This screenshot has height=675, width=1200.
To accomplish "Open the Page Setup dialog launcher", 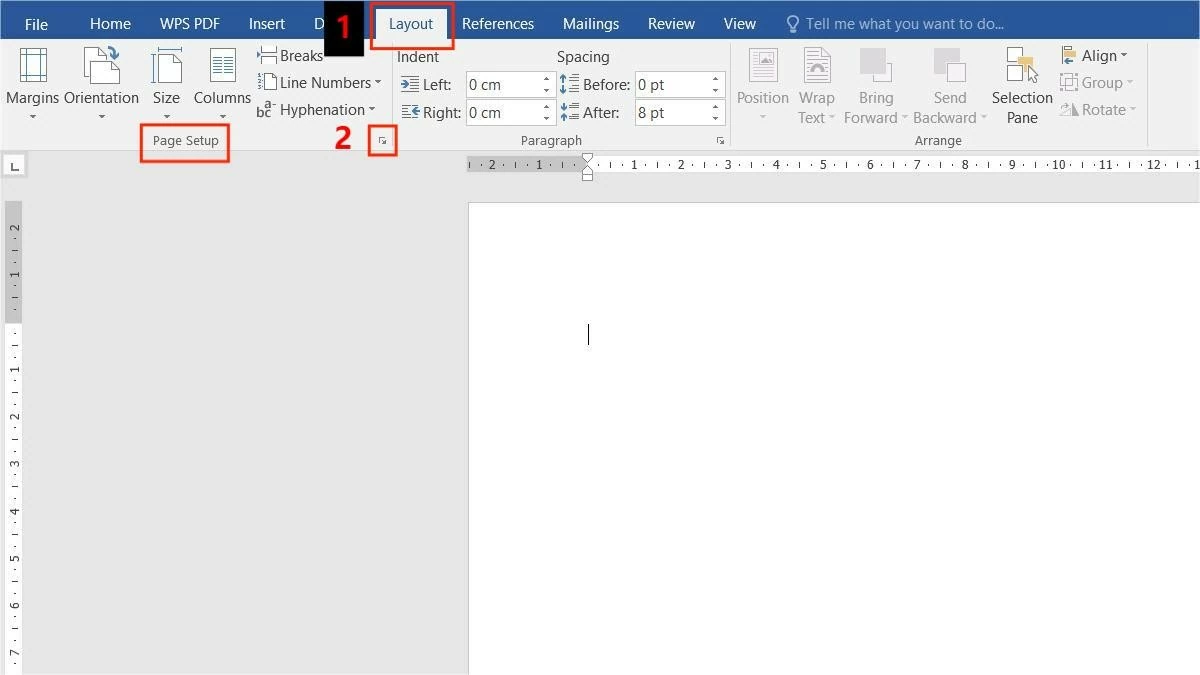I will [383, 141].
